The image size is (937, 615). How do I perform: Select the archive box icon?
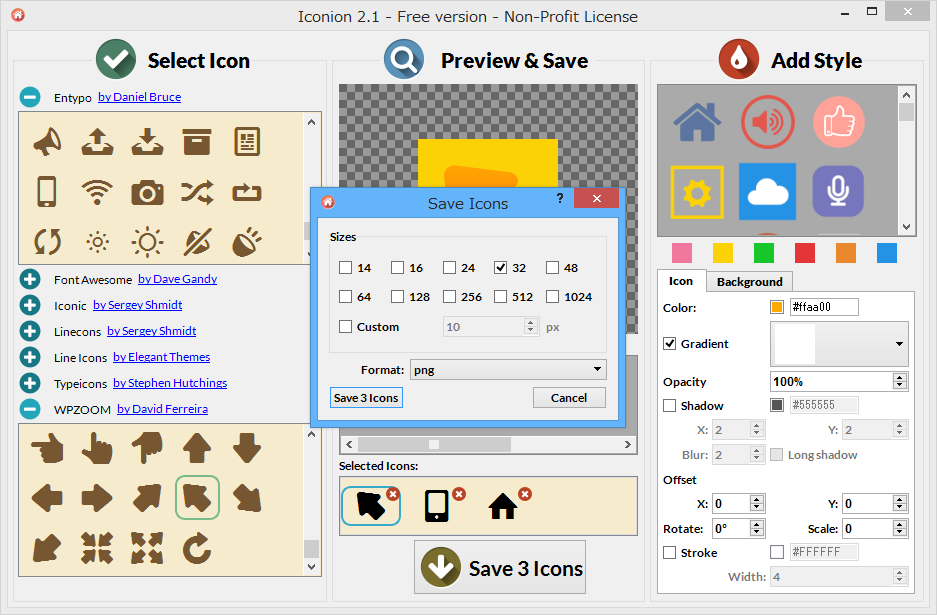pos(197,142)
